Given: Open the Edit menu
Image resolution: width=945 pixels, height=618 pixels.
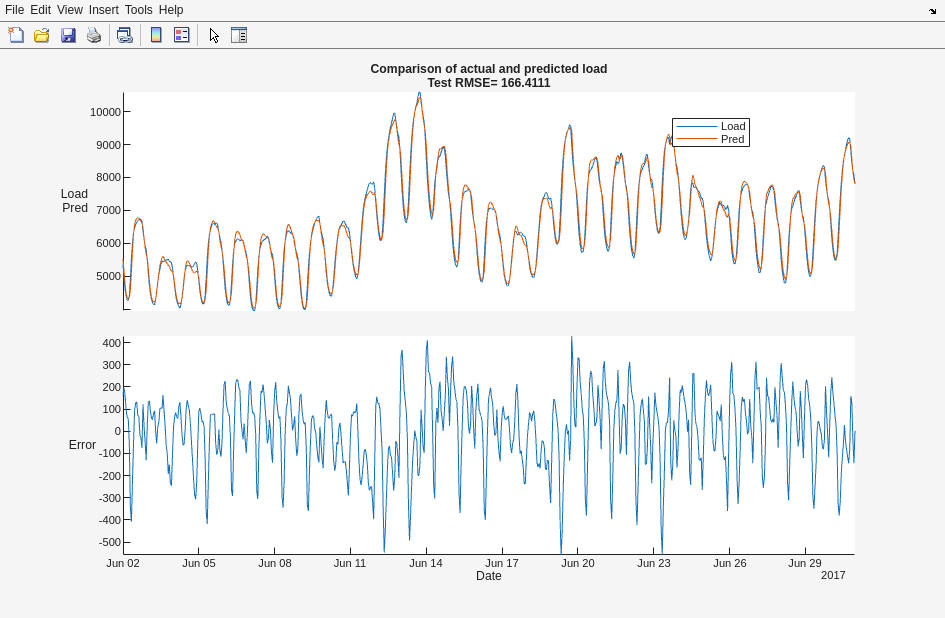Looking at the screenshot, I should pyautogui.click(x=41, y=10).
